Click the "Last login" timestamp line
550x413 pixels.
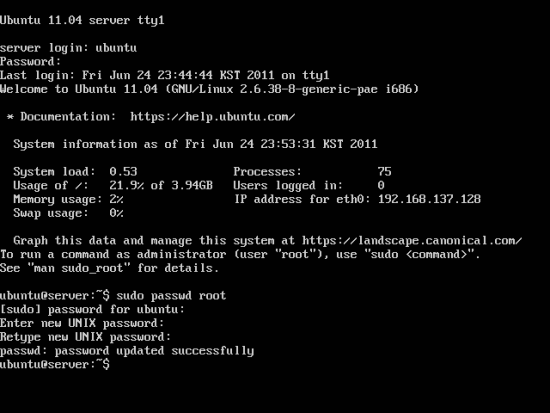[x=165, y=75]
